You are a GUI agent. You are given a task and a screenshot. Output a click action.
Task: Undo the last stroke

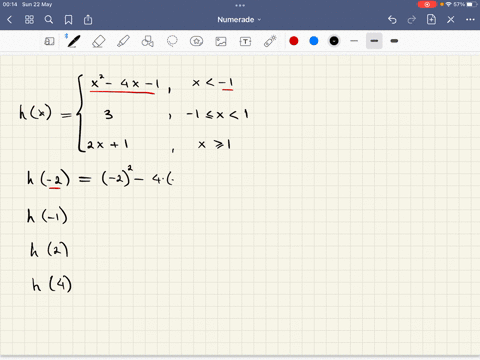click(x=392, y=20)
